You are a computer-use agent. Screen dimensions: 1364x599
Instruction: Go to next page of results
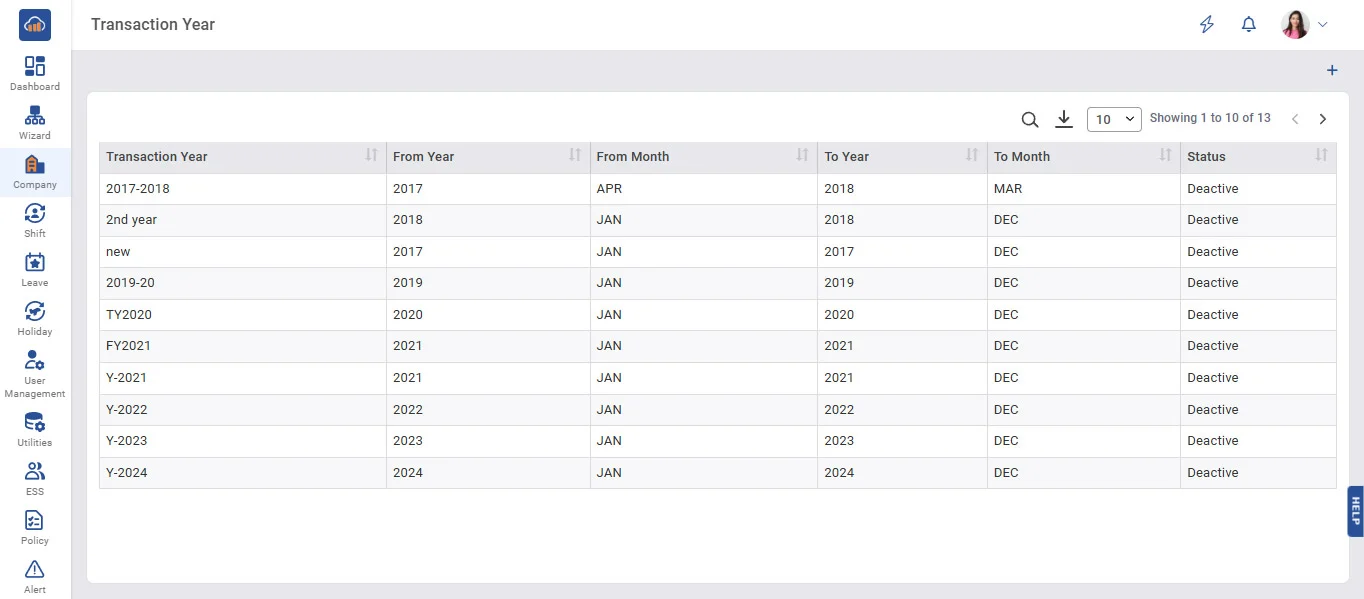(1323, 119)
